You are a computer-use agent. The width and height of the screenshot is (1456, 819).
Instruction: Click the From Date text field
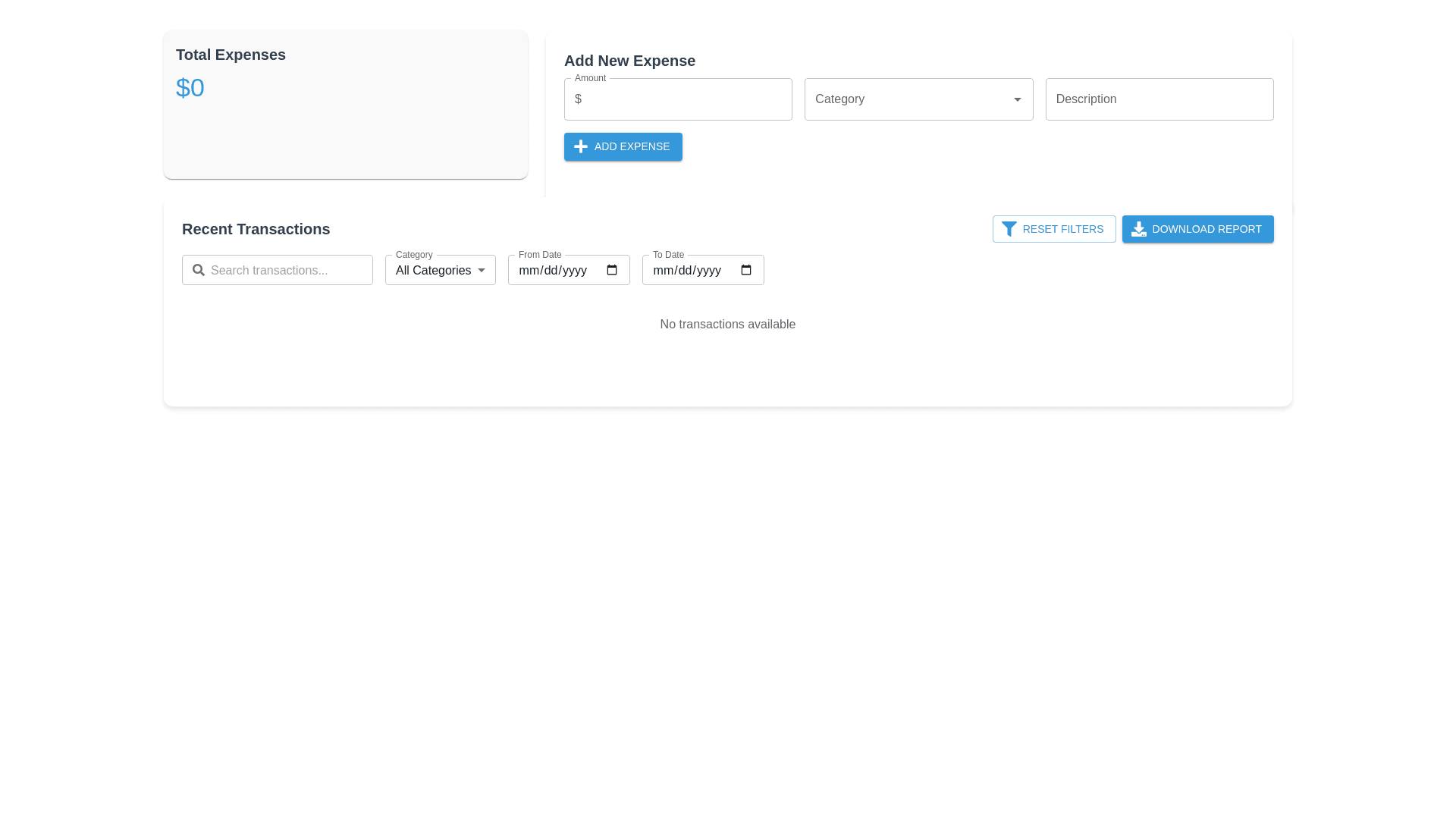554,271
